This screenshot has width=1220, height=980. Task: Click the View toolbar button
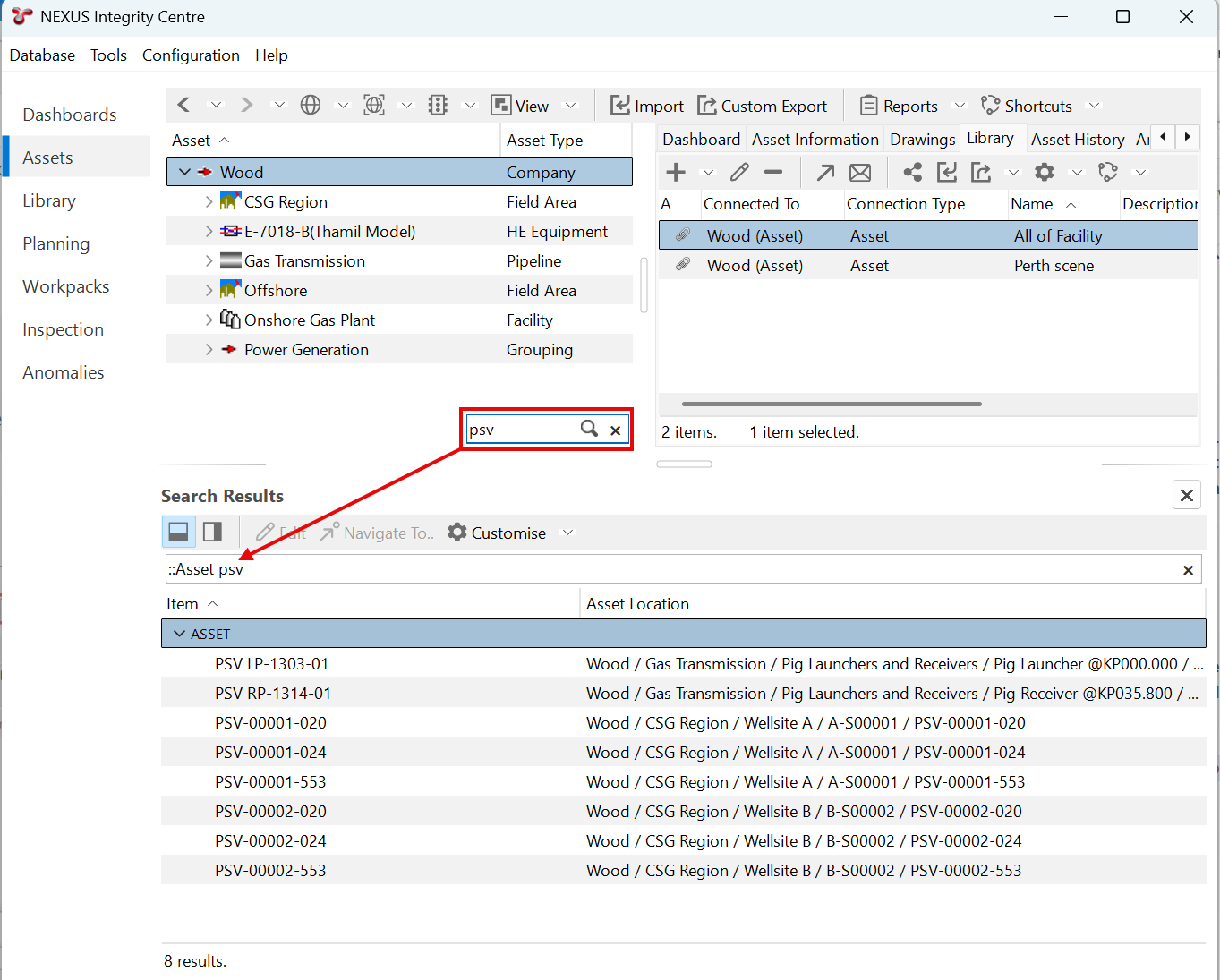[520, 106]
